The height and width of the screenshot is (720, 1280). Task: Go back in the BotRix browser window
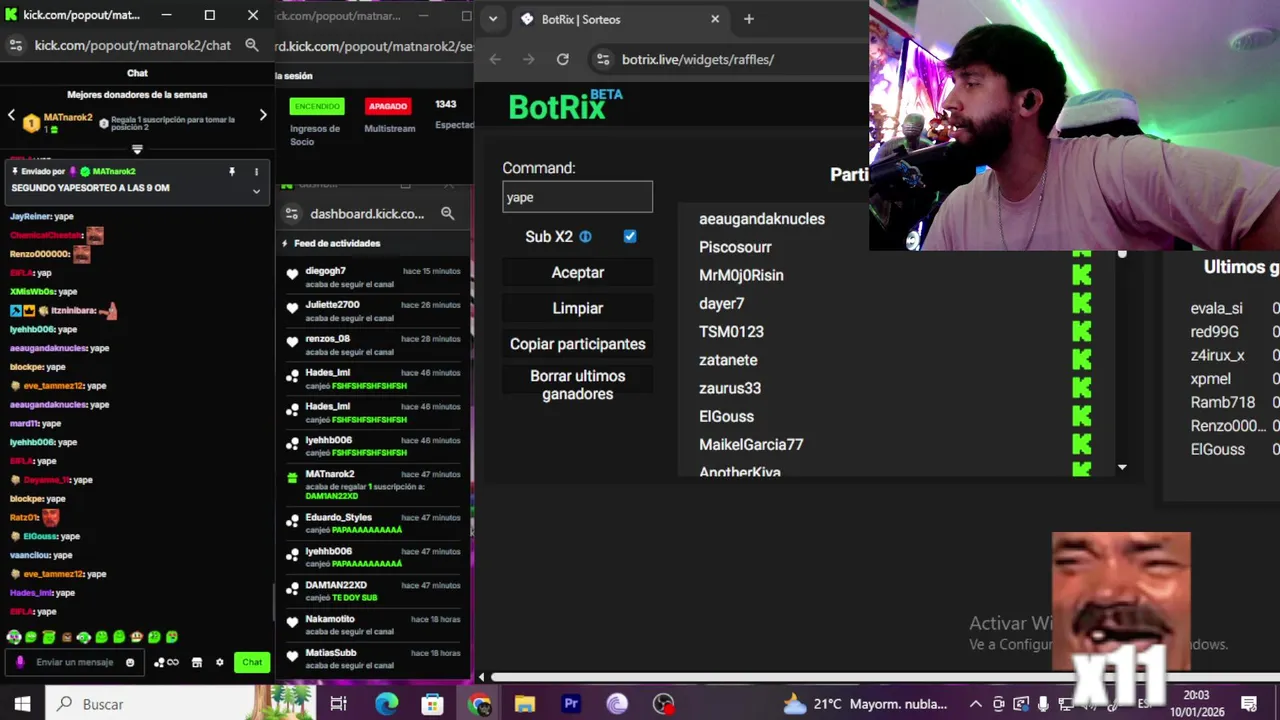pyautogui.click(x=495, y=59)
